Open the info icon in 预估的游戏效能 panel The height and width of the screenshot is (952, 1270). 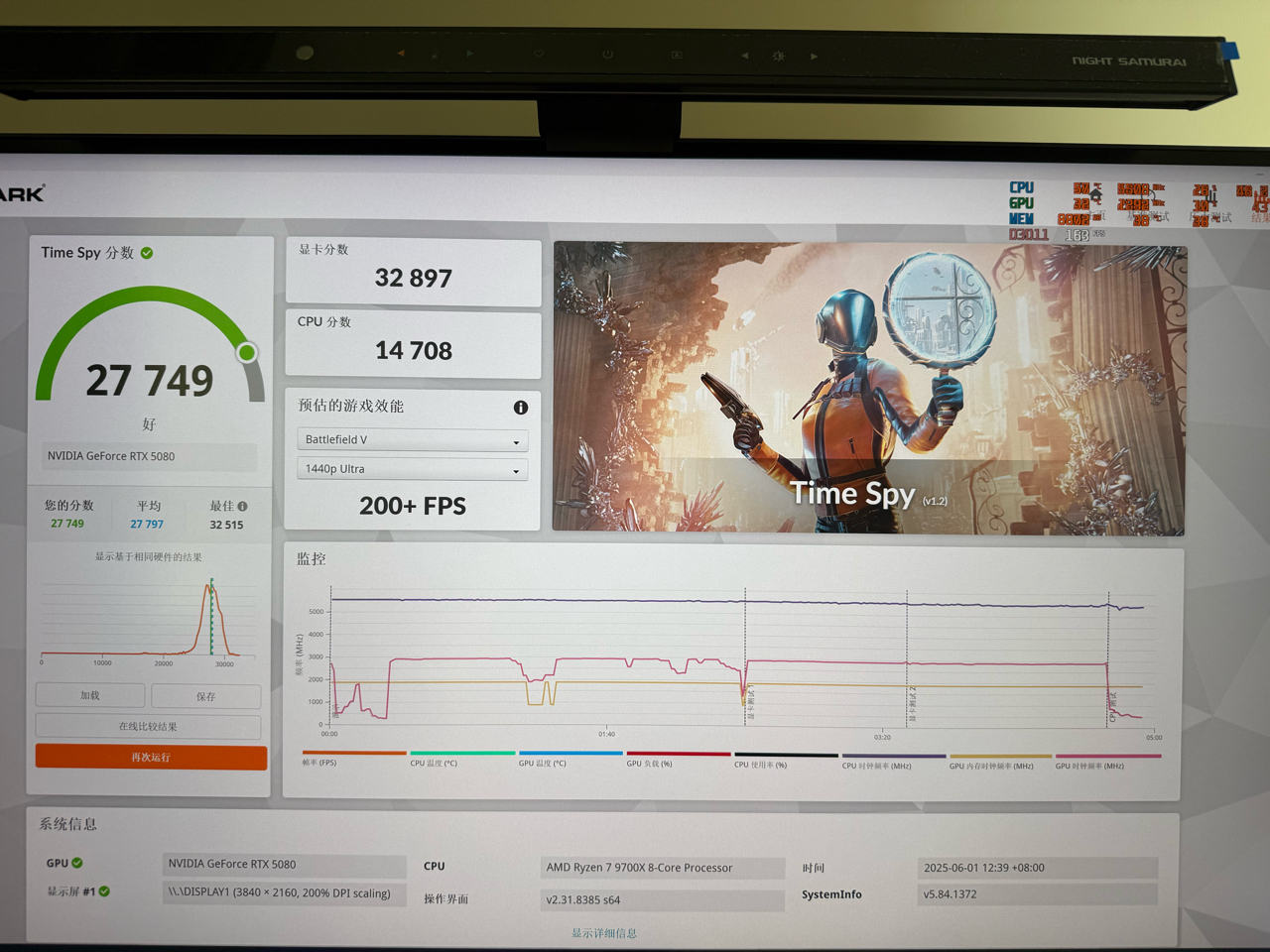pos(521,408)
